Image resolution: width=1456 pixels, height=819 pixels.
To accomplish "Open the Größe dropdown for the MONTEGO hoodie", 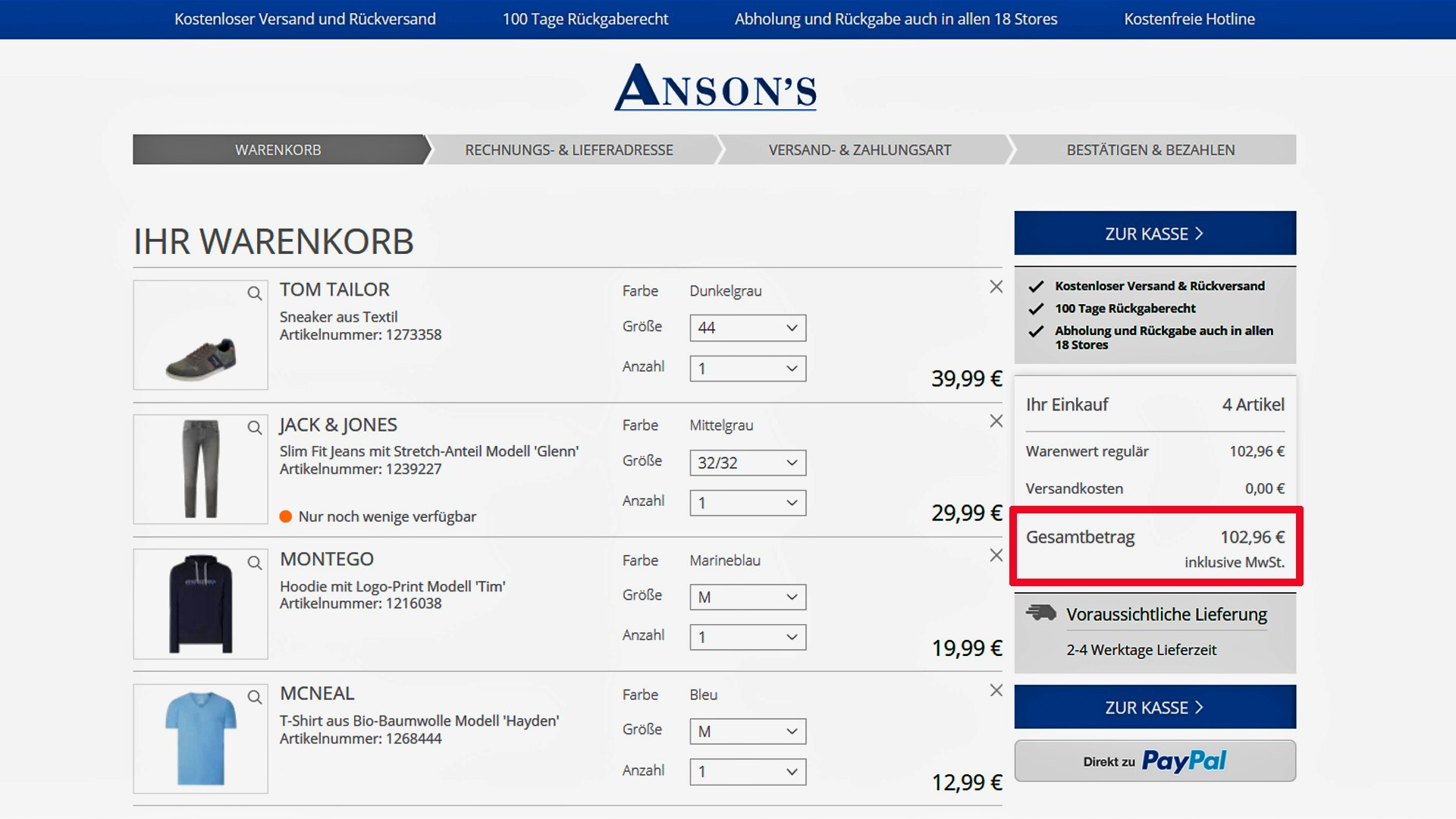I will click(x=747, y=597).
